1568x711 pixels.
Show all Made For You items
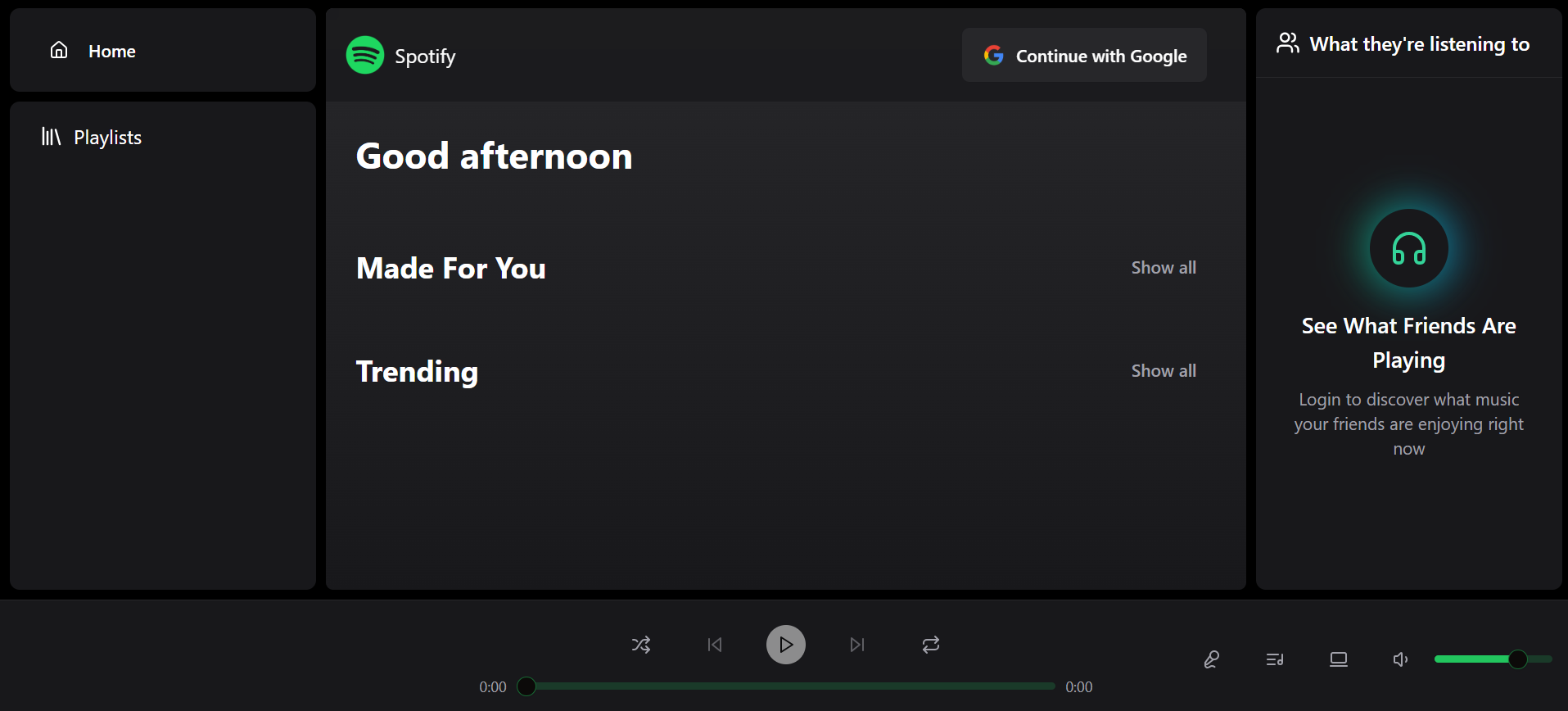[1163, 267]
